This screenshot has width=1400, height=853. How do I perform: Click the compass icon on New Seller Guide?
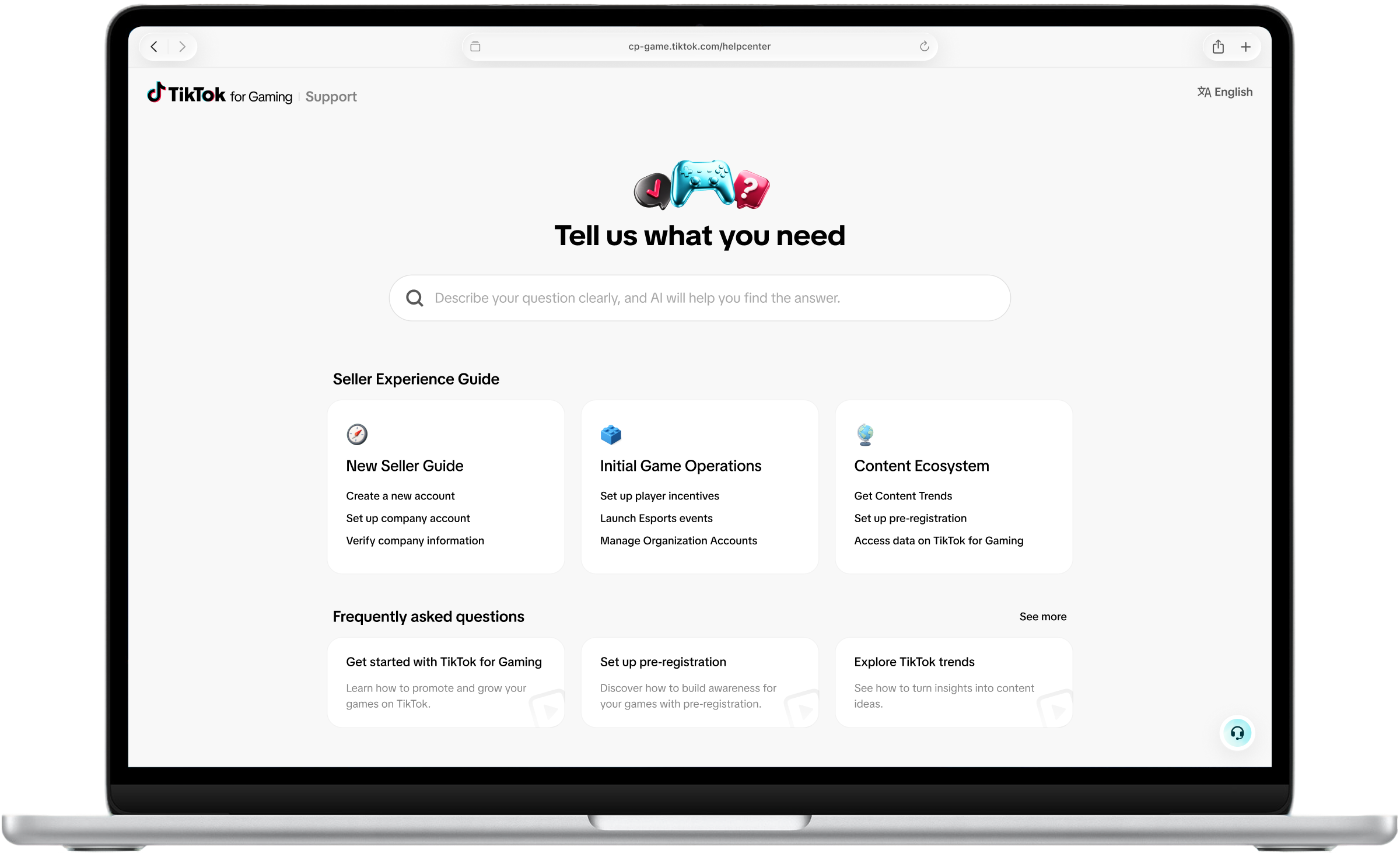[x=357, y=434]
